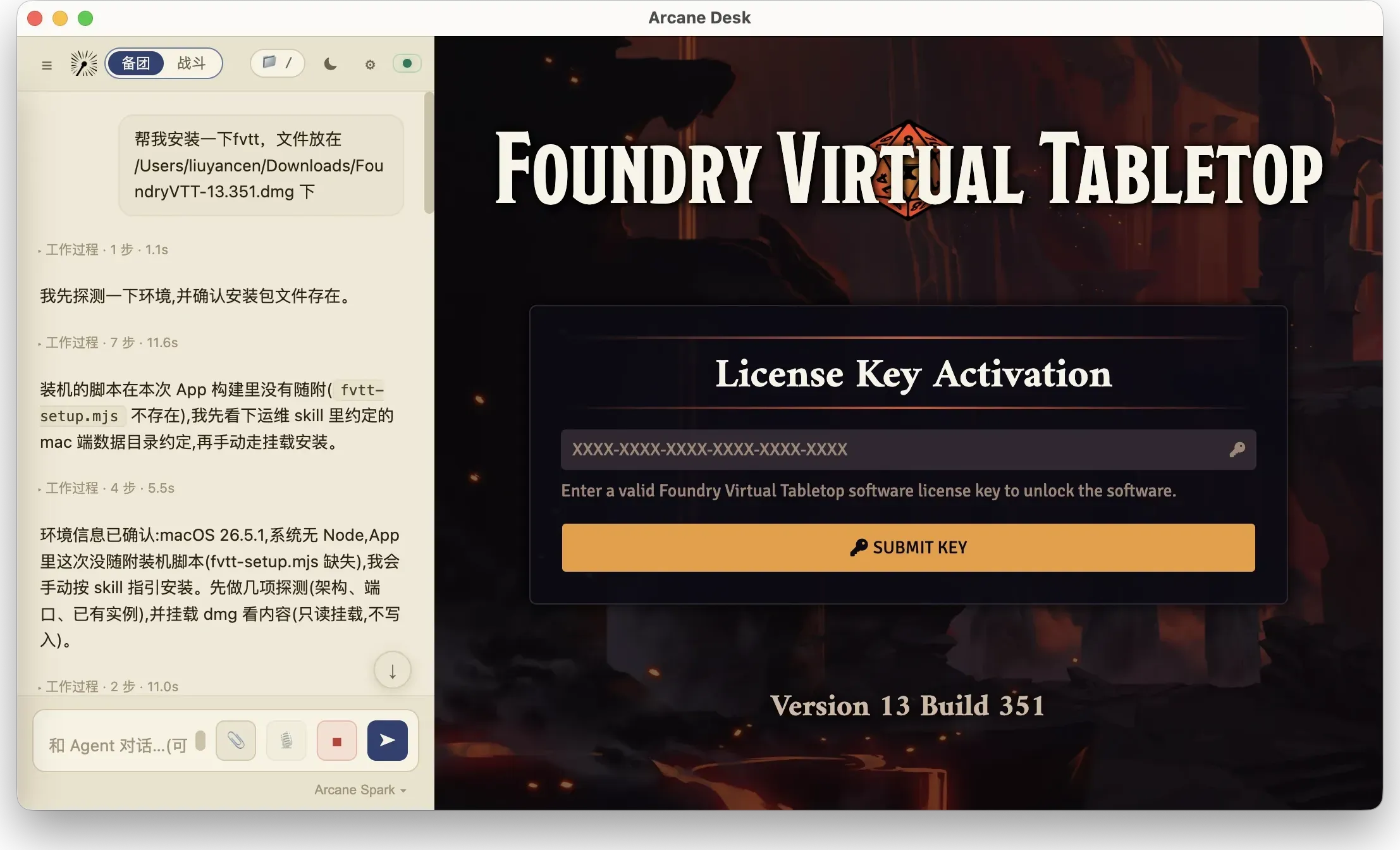1400x850 pixels.
Task: Click the Arcane Desk starburst logo
Action: tap(83, 64)
